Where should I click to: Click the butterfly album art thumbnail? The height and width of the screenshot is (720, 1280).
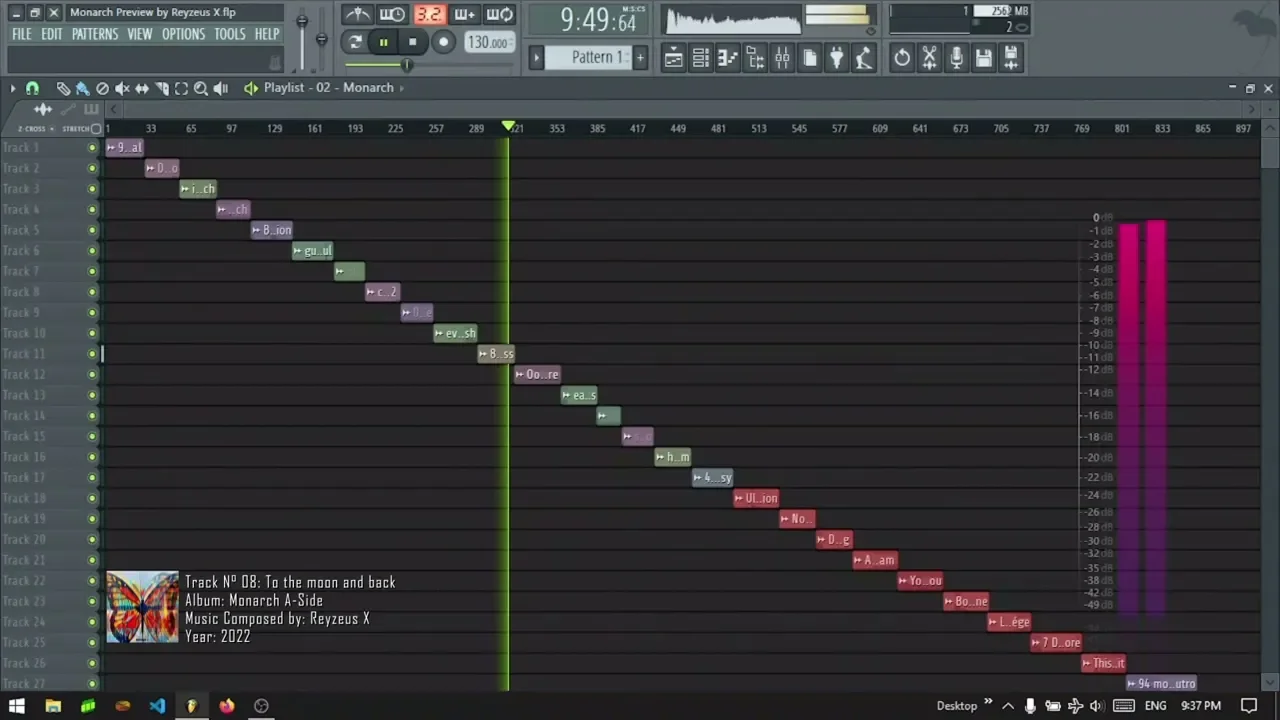click(x=142, y=607)
